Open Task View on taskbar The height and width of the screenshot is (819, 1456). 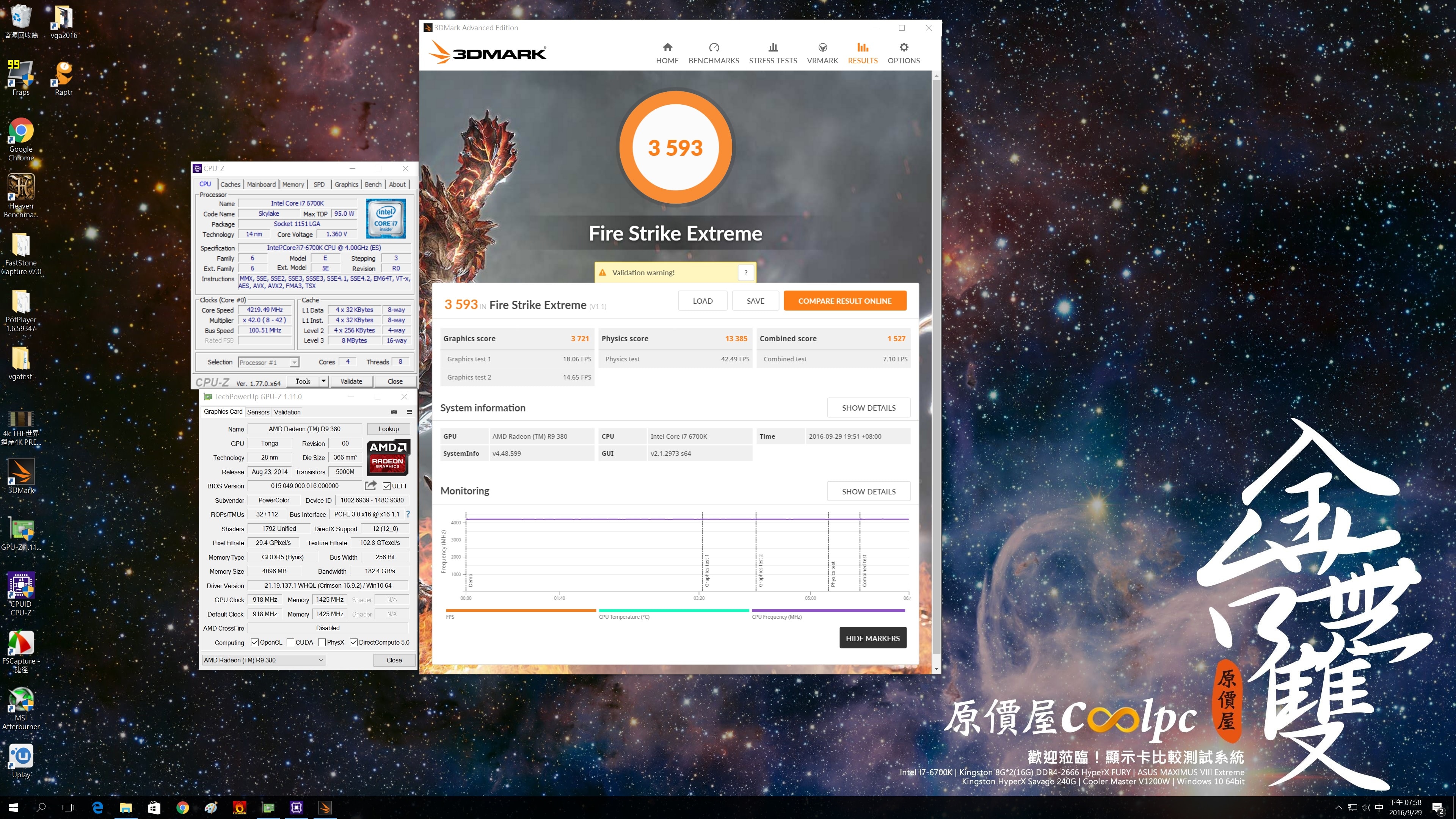click(x=68, y=808)
